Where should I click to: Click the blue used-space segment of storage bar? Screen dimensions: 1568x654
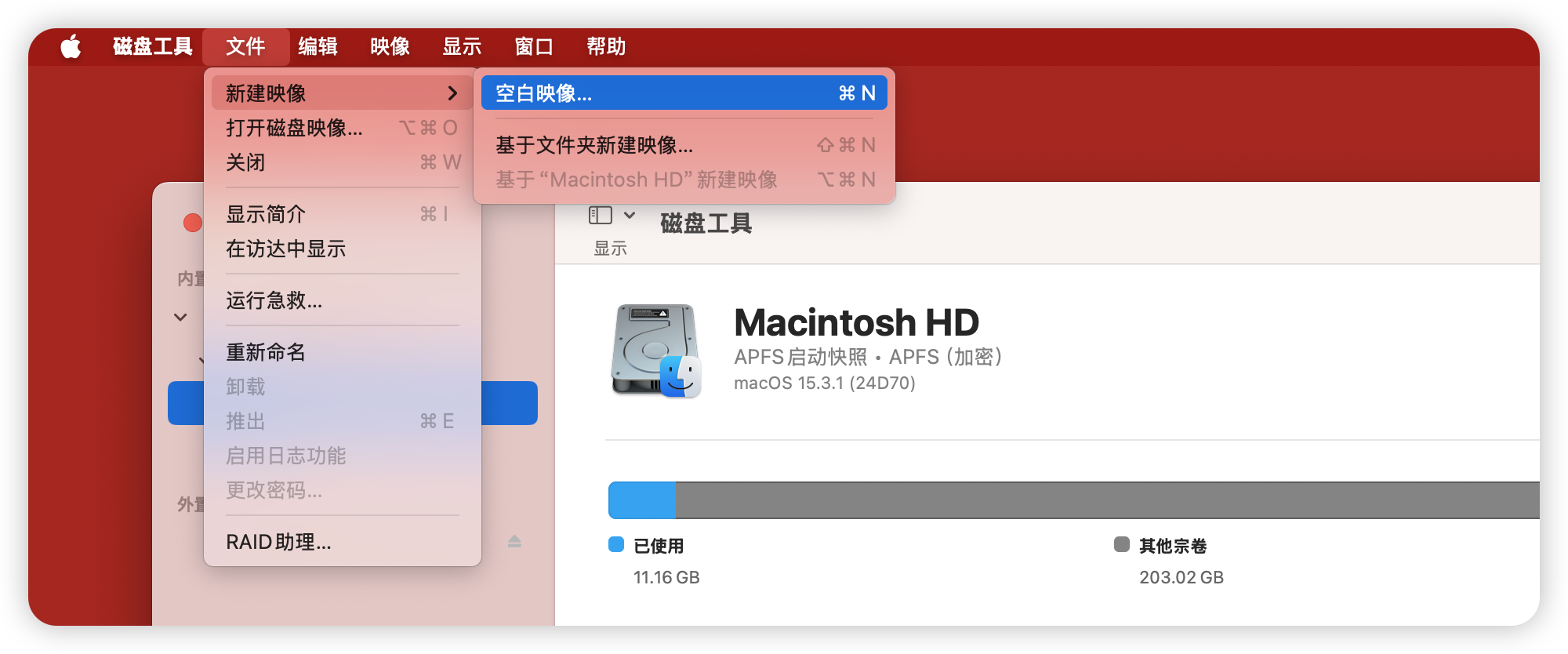(642, 500)
